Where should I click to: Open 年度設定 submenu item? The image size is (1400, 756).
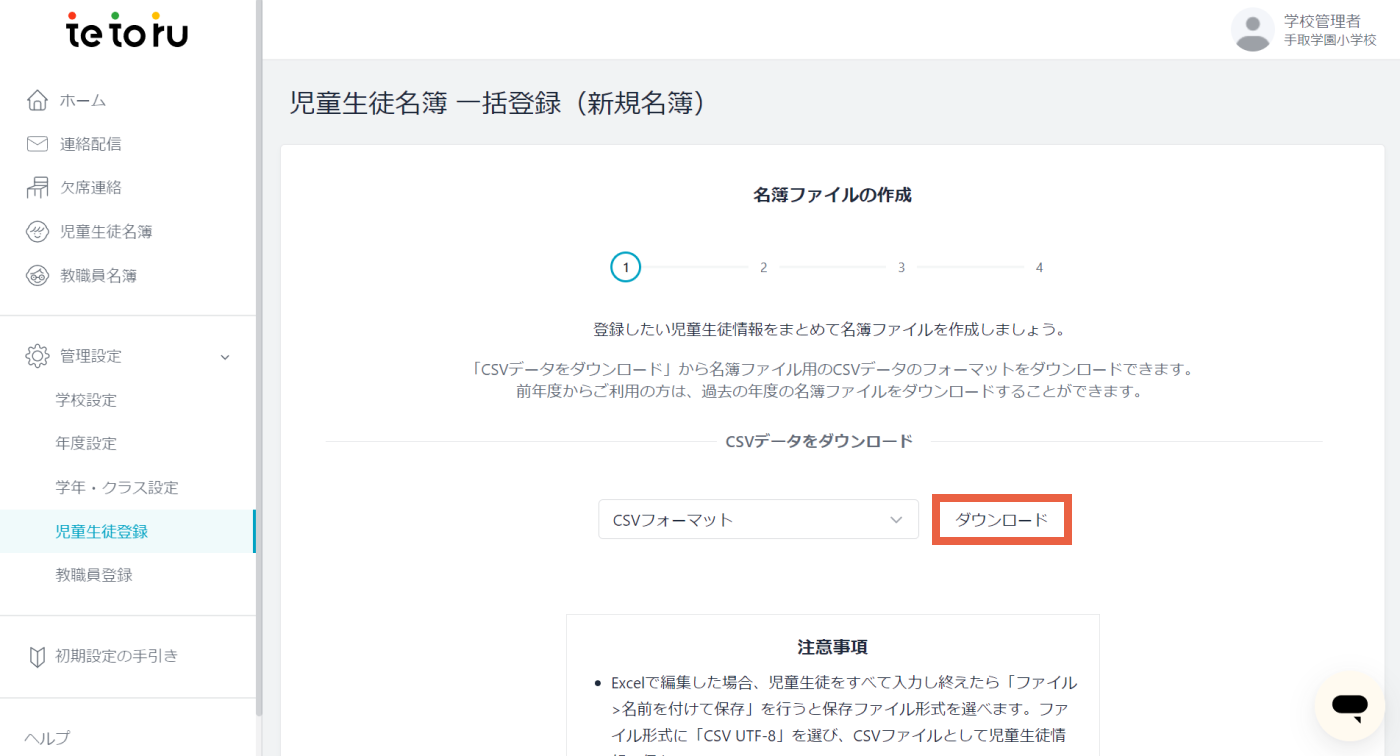pos(86,443)
